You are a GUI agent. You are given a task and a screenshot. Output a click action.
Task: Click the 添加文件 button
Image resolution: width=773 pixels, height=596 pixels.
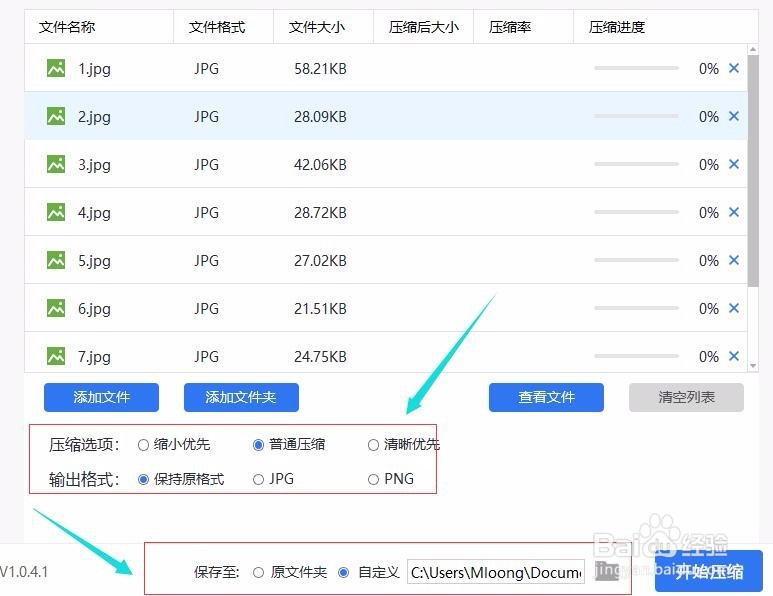click(101, 397)
